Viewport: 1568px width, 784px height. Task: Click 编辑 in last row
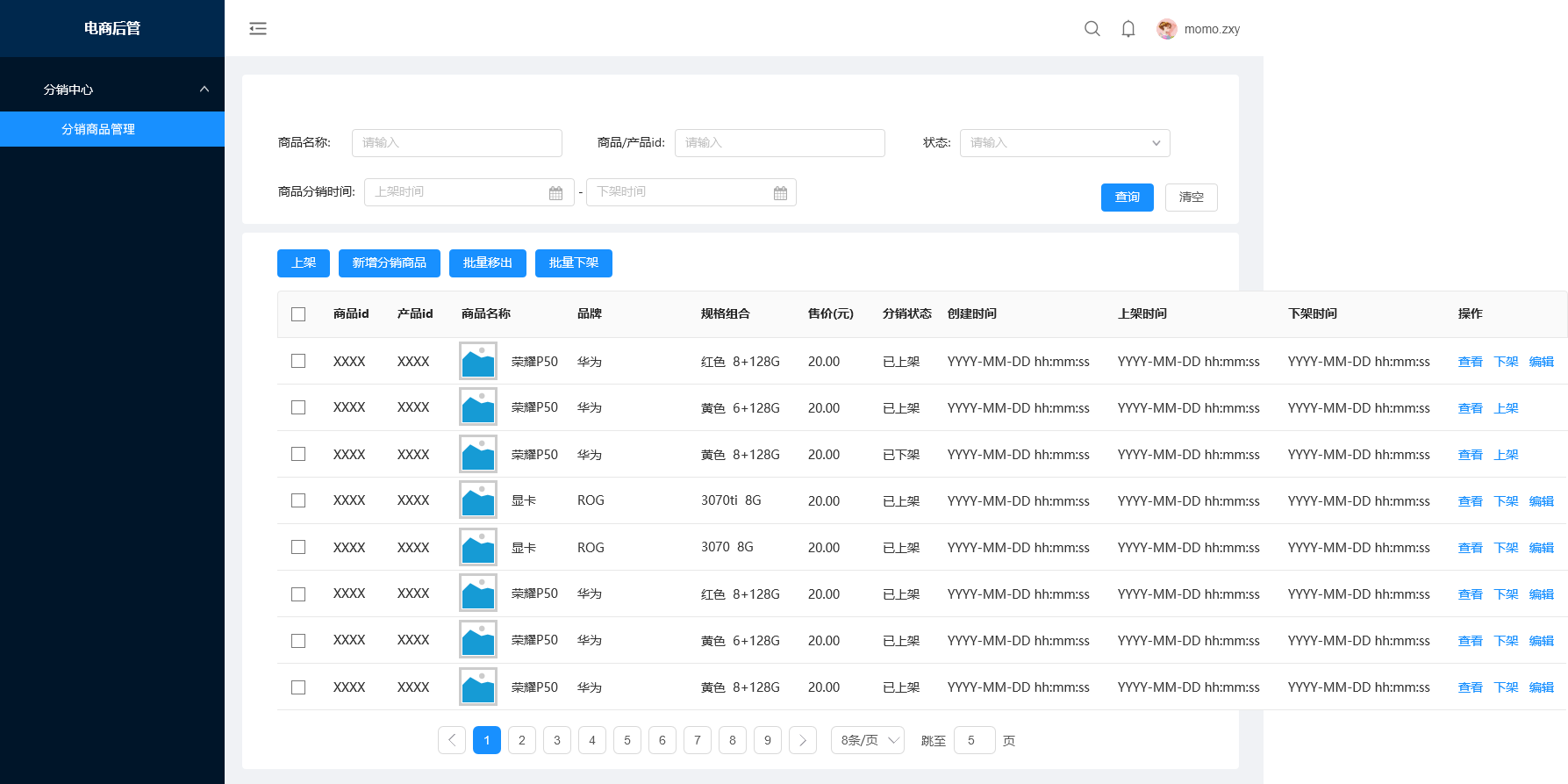tap(1542, 687)
